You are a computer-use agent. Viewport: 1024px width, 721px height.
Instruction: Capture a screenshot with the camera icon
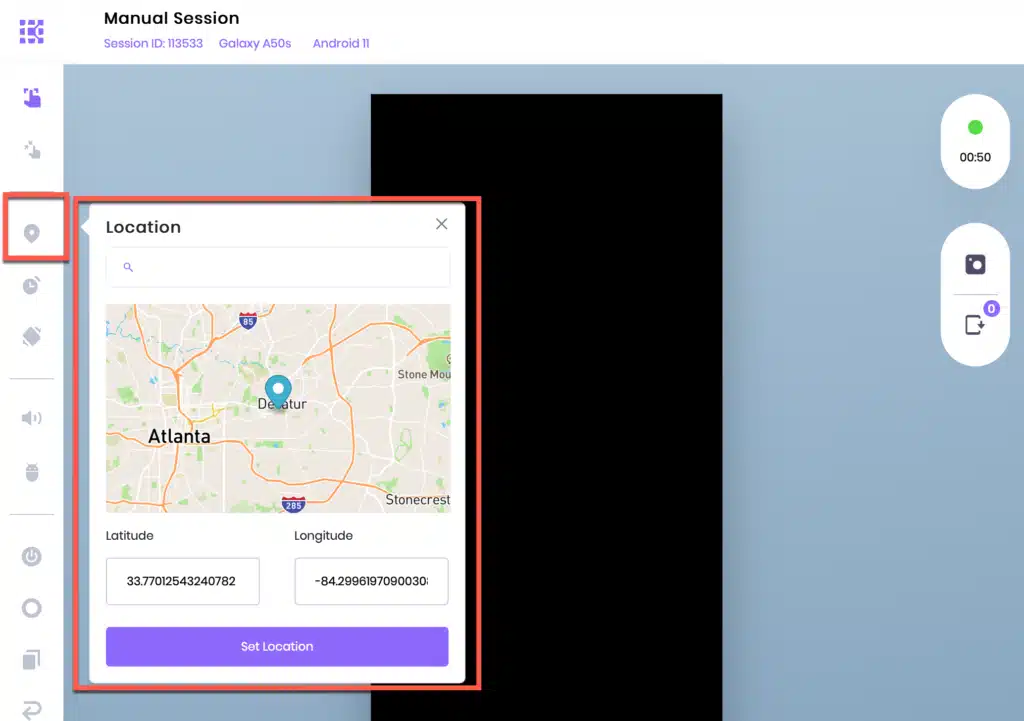pos(975,263)
